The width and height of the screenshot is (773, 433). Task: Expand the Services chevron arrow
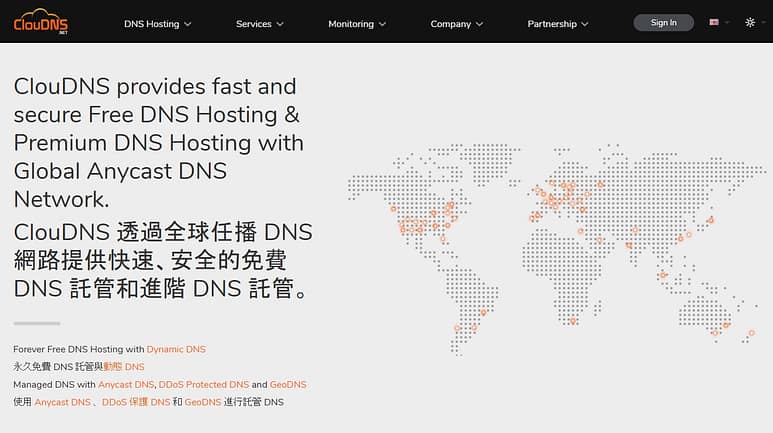pyautogui.click(x=280, y=24)
